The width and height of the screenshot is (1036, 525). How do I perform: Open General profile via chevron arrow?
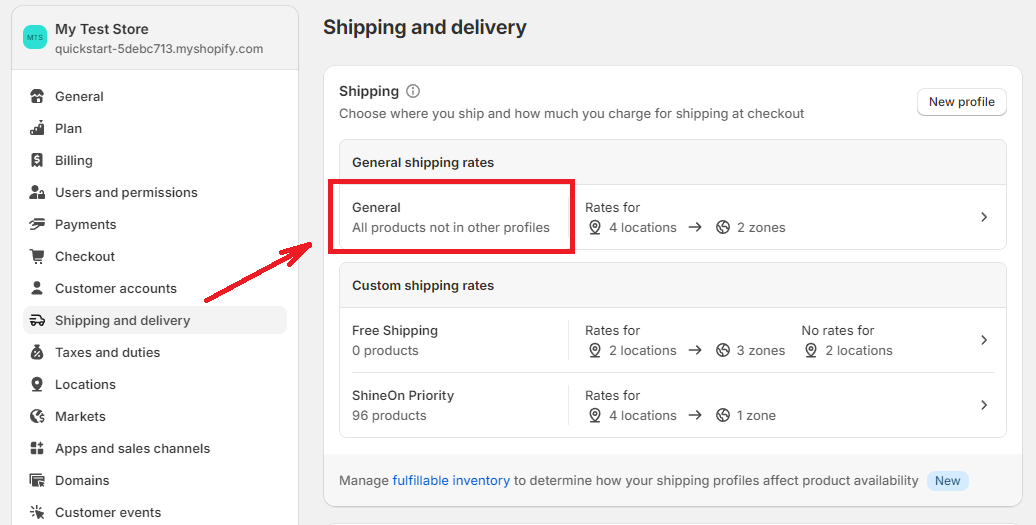(x=984, y=217)
